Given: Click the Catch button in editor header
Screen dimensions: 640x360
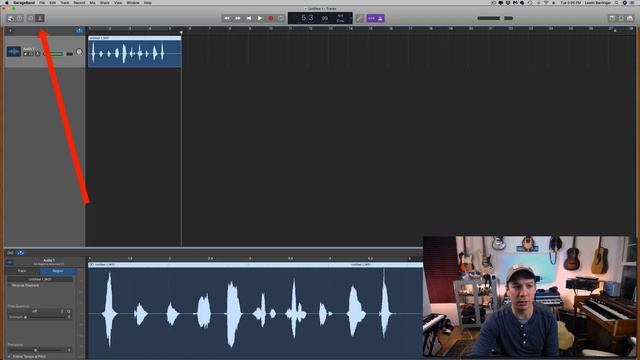Looking at the screenshot, I should coord(20,253).
